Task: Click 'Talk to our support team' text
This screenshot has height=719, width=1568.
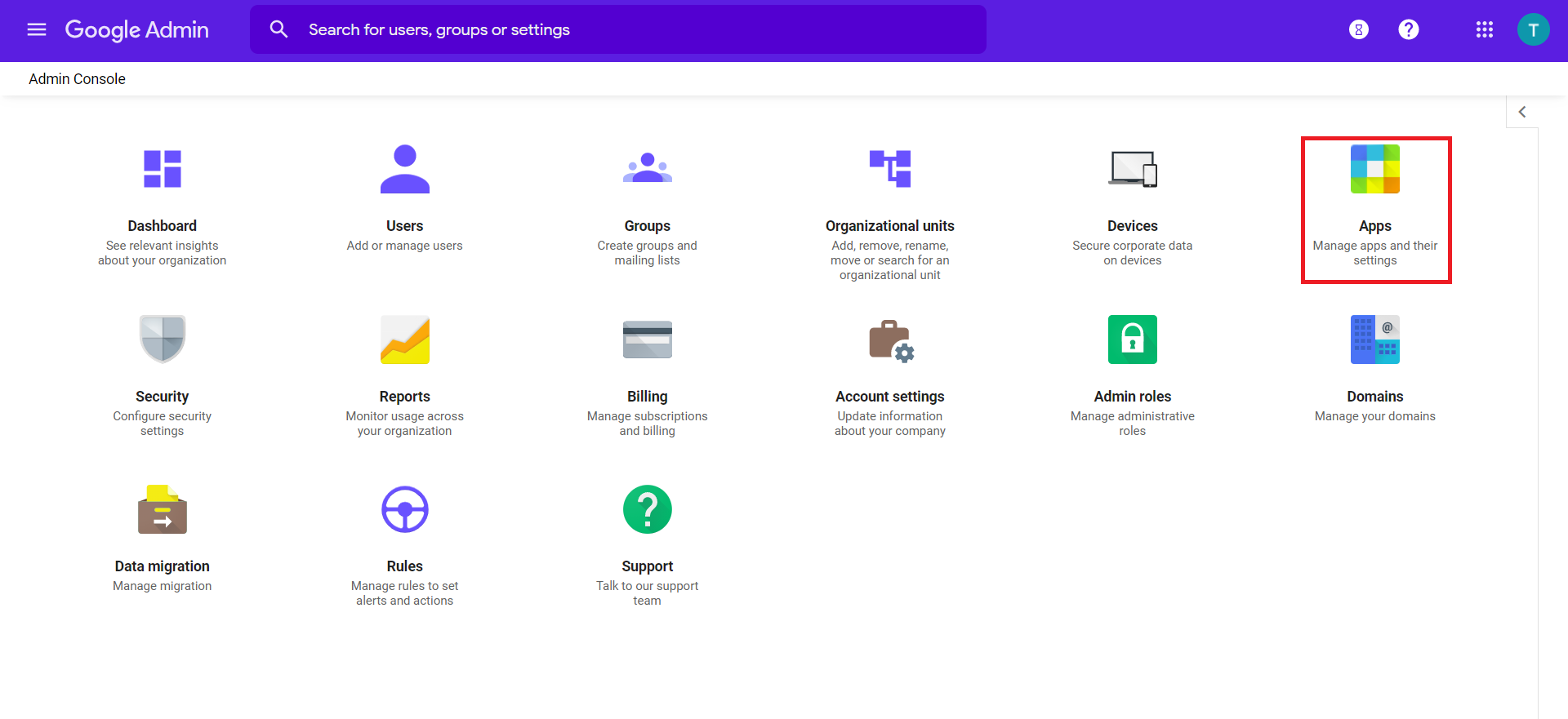Action: 648,593
